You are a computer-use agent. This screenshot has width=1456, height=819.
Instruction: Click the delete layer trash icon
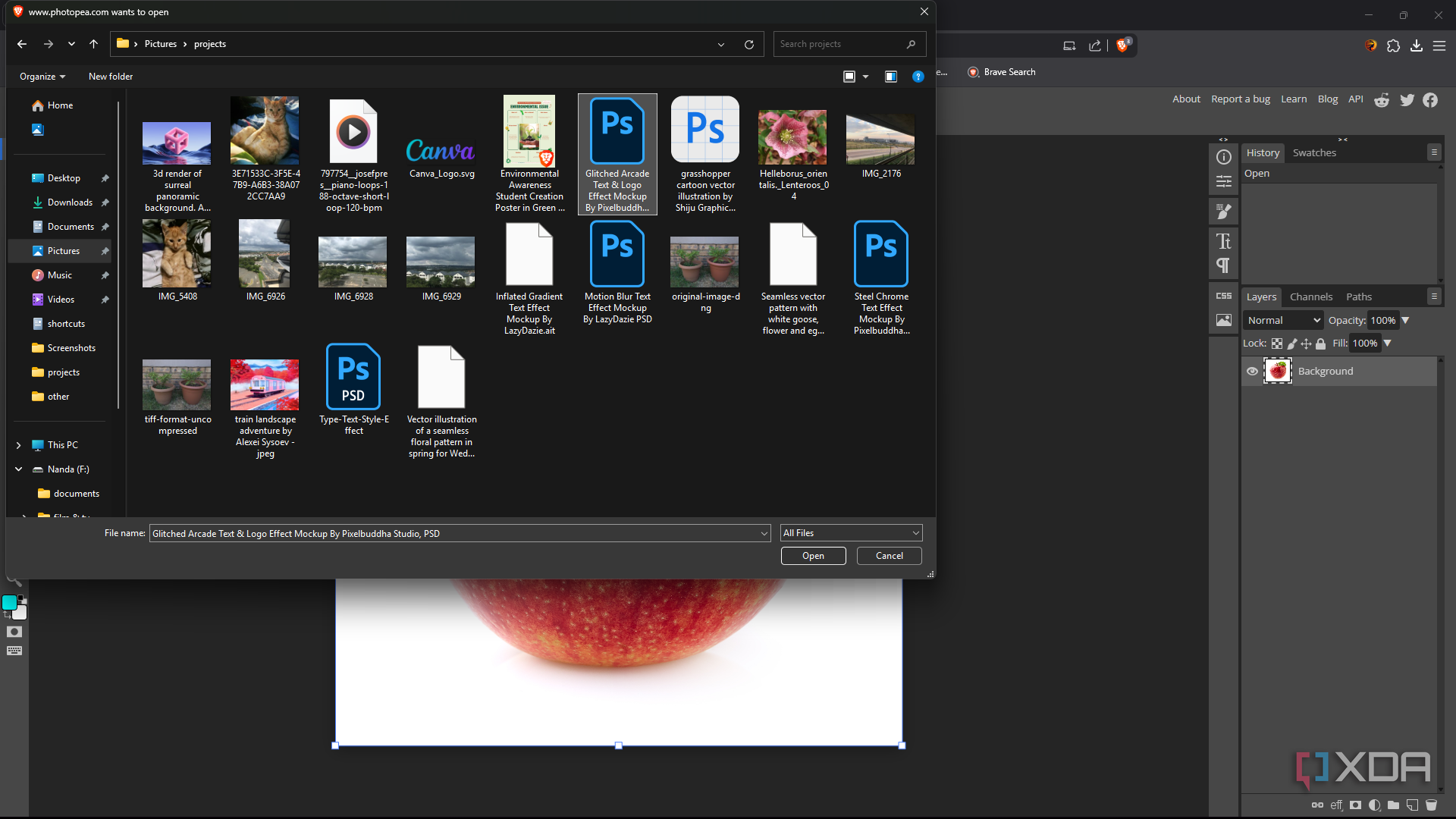pyautogui.click(x=1431, y=805)
